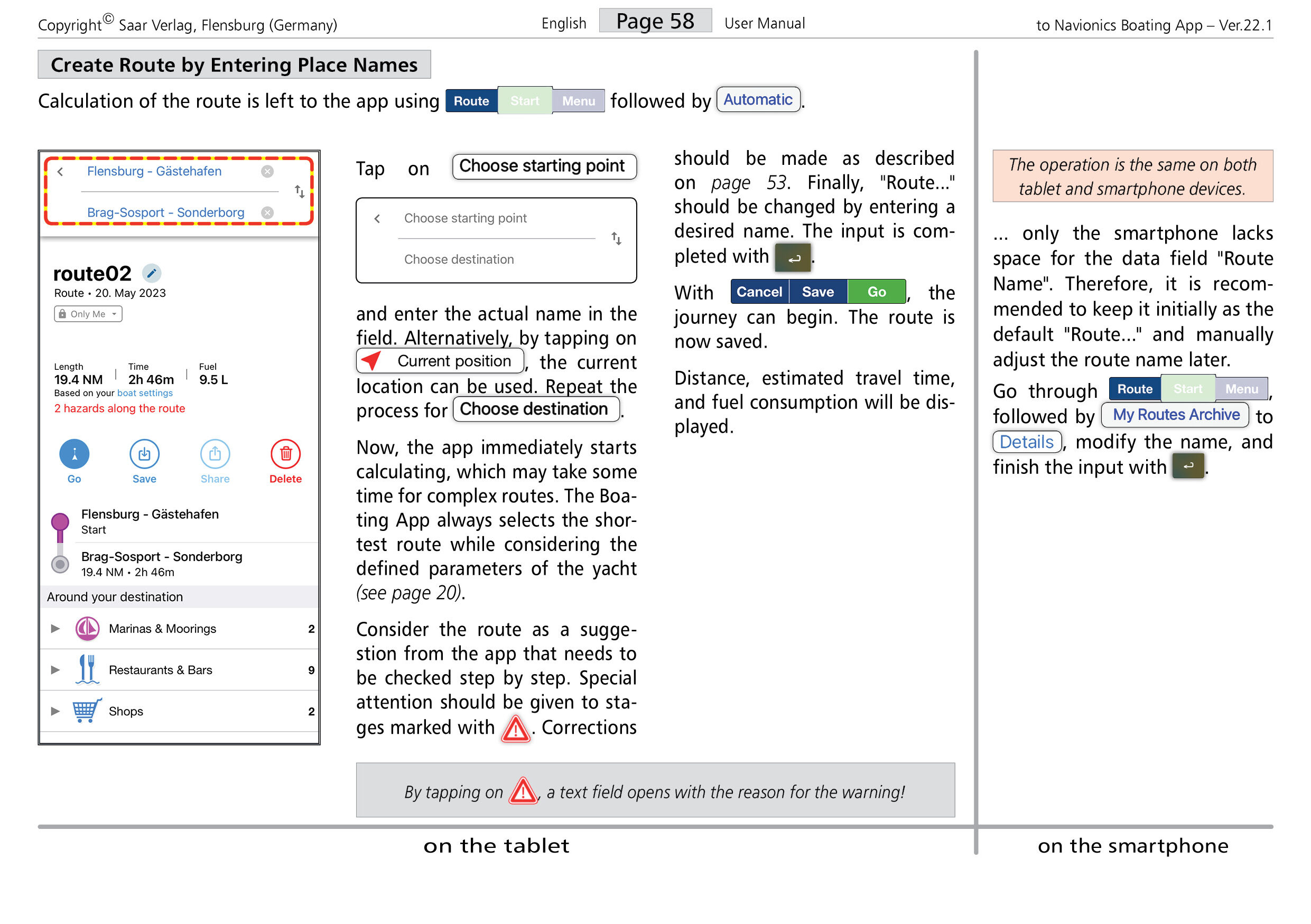Tap the Save route icon
Image resolution: width=1311 pixels, height=924 pixels.
(144, 454)
